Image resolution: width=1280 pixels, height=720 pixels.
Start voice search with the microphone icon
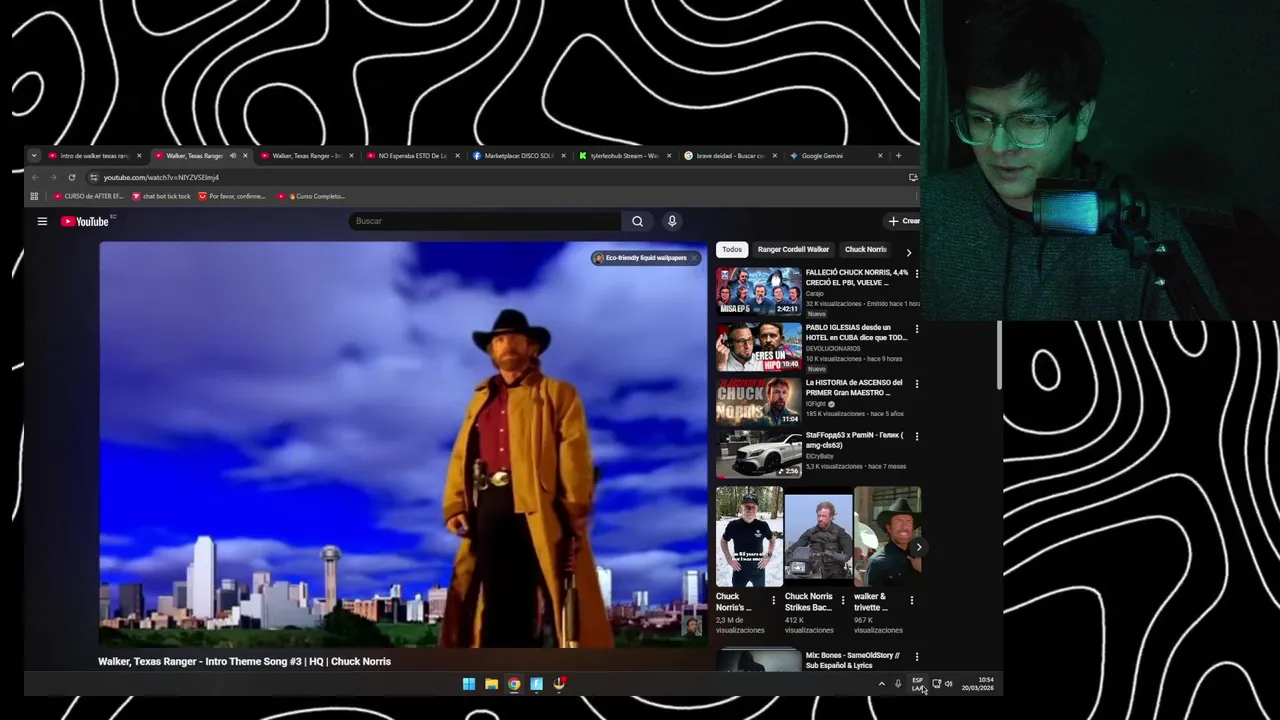pos(672,221)
